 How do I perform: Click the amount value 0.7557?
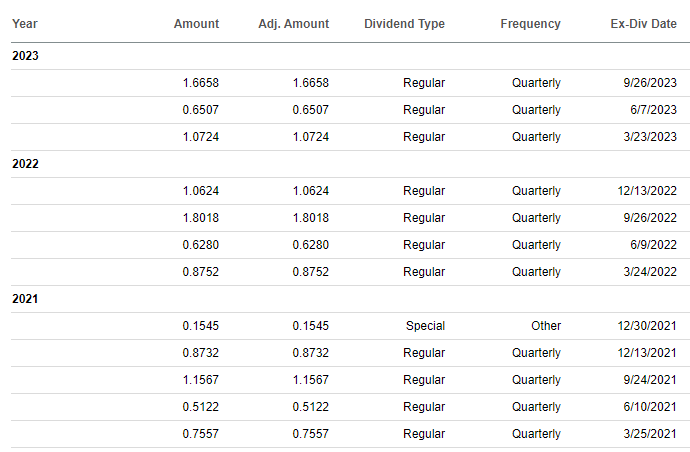coord(201,434)
